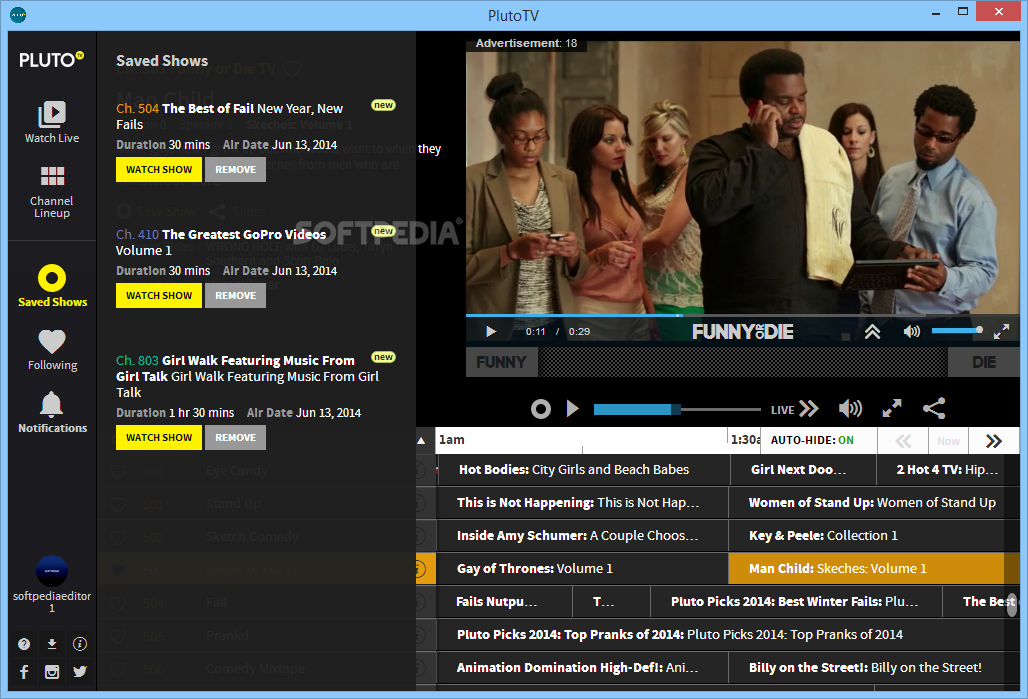Image resolution: width=1028 pixels, height=699 pixels.
Task: Watch the Girl Walk saved show
Action: point(159,437)
